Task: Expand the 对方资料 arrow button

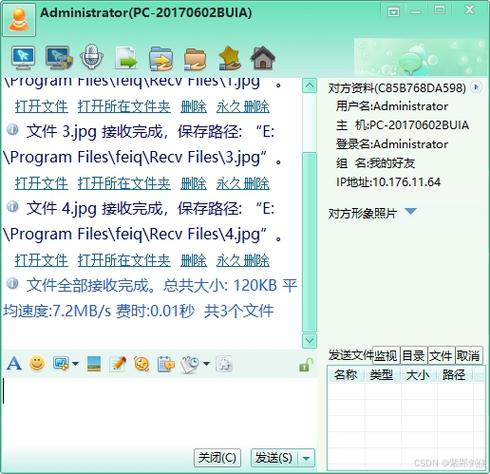Action: [476, 87]
